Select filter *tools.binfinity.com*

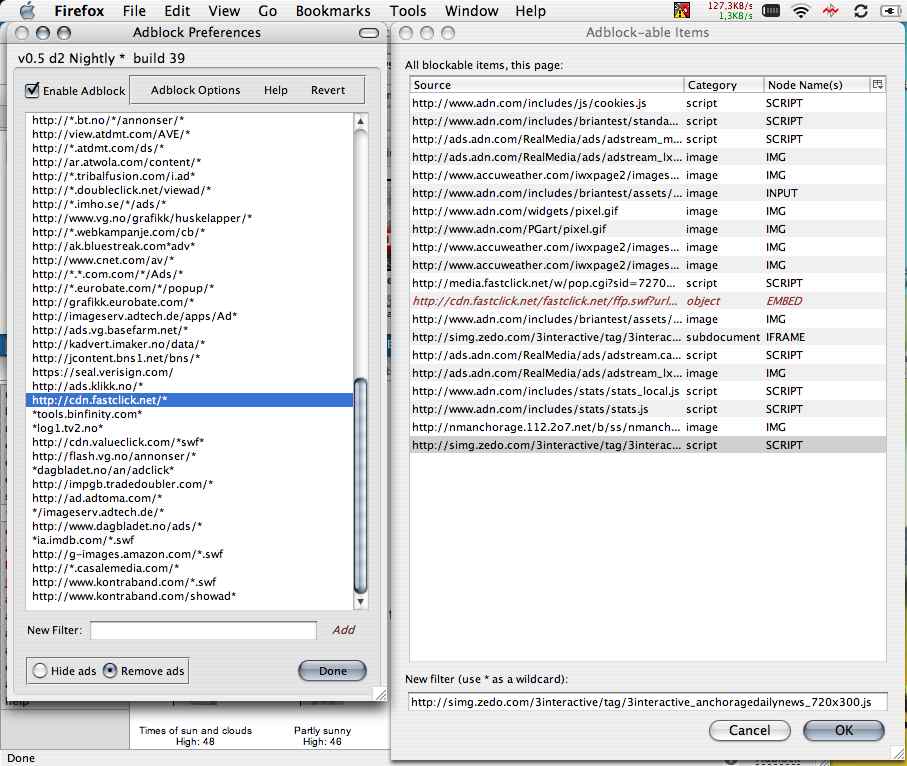[x=189, y=414]
